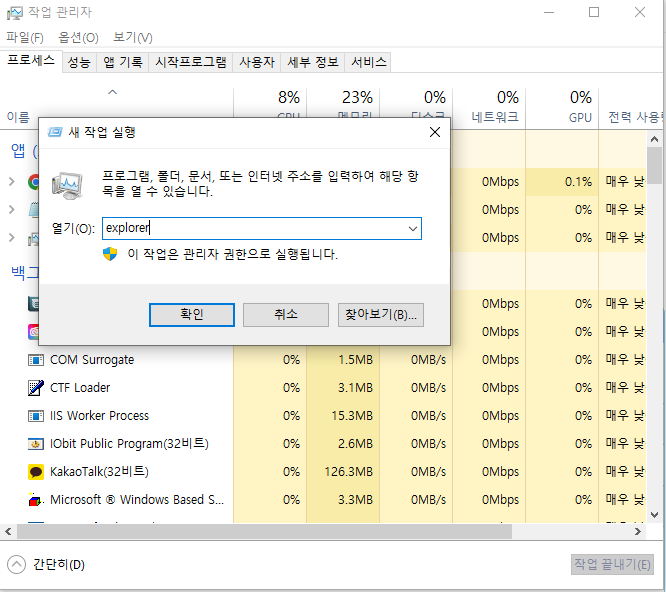Click the KakaoTalk speech bubble icon

(x=36, y=472)
